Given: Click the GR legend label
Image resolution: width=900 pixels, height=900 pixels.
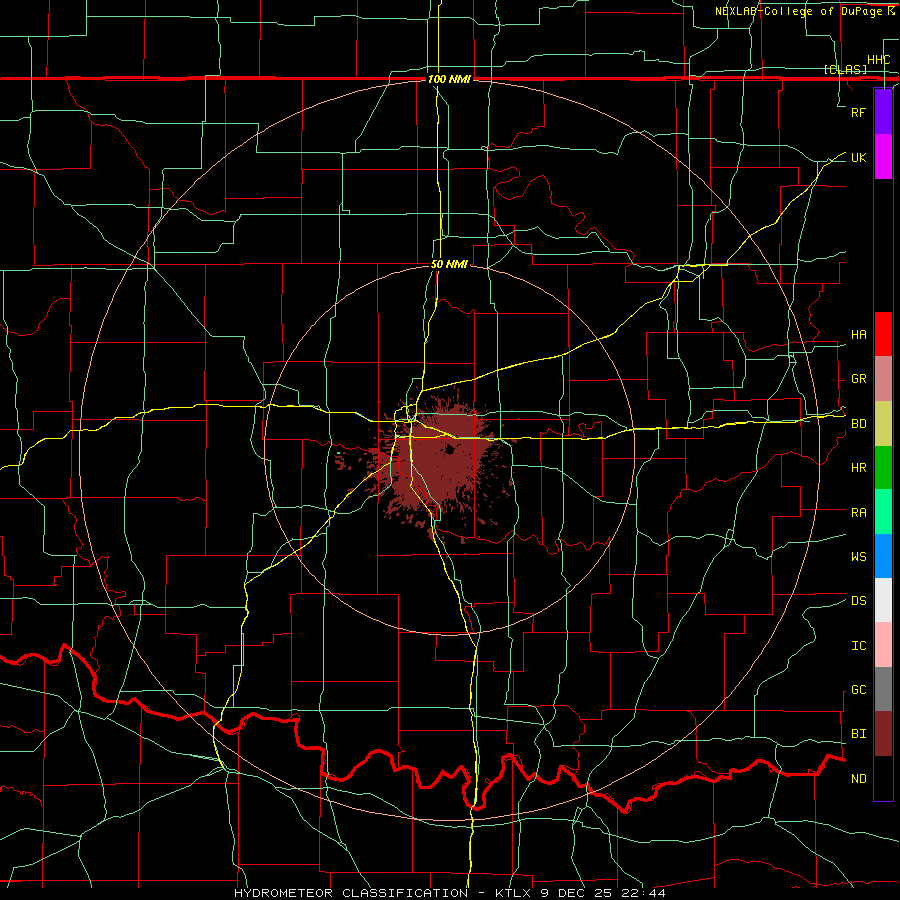Looking at the screenshot, I should pos(858,379).
